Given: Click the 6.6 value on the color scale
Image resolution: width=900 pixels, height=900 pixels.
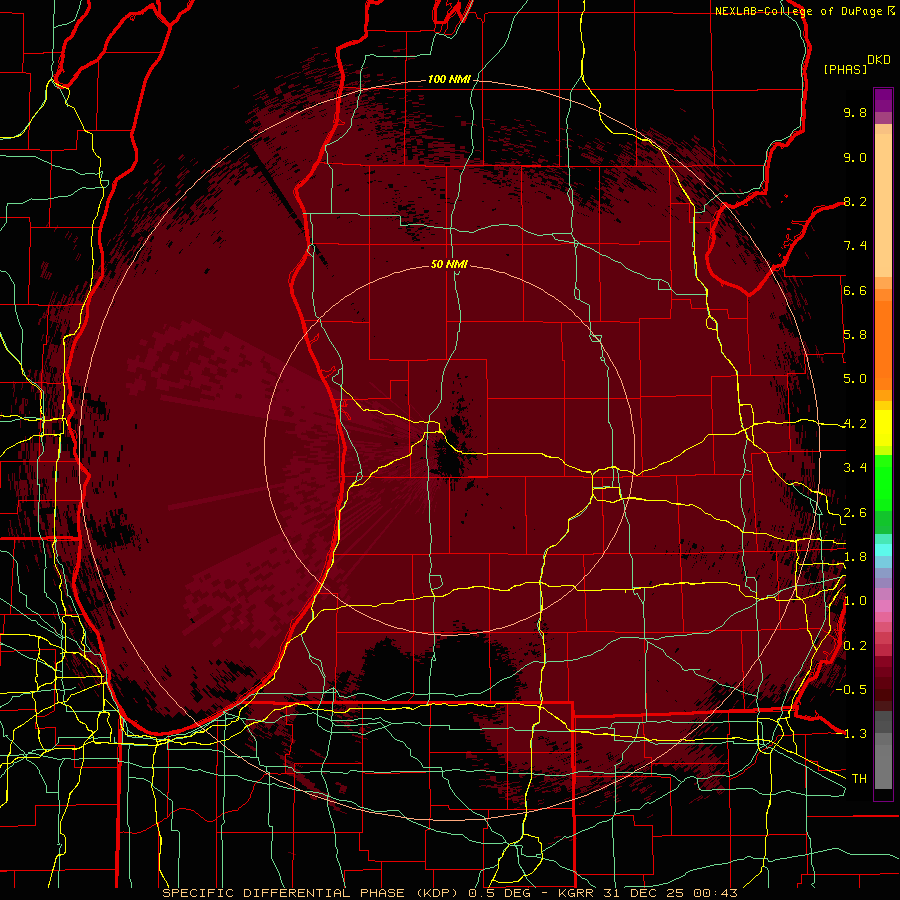Looking at the screenshot, I should 855,290.
